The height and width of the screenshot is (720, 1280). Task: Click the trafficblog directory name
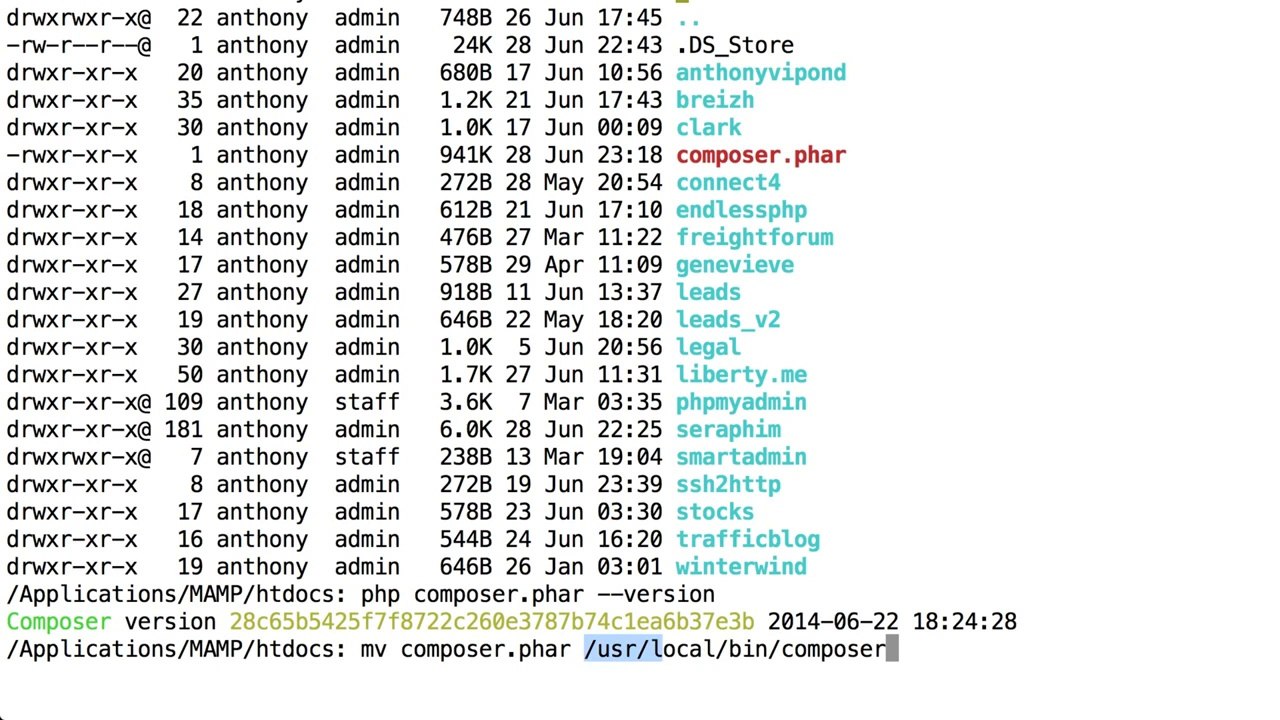[x=748, y=540]
